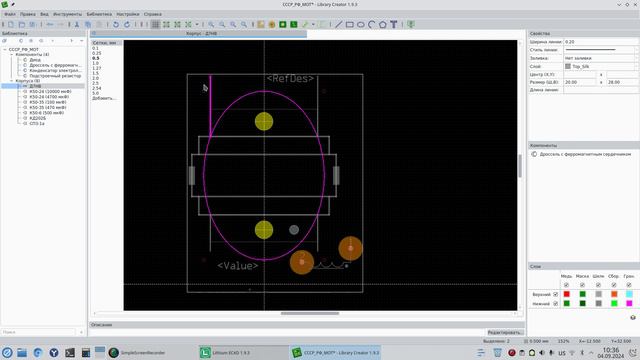The height and width of the screenshot is (360, 640).
Task: Click the open folder toolbar icon
Action: click(22, 24)
